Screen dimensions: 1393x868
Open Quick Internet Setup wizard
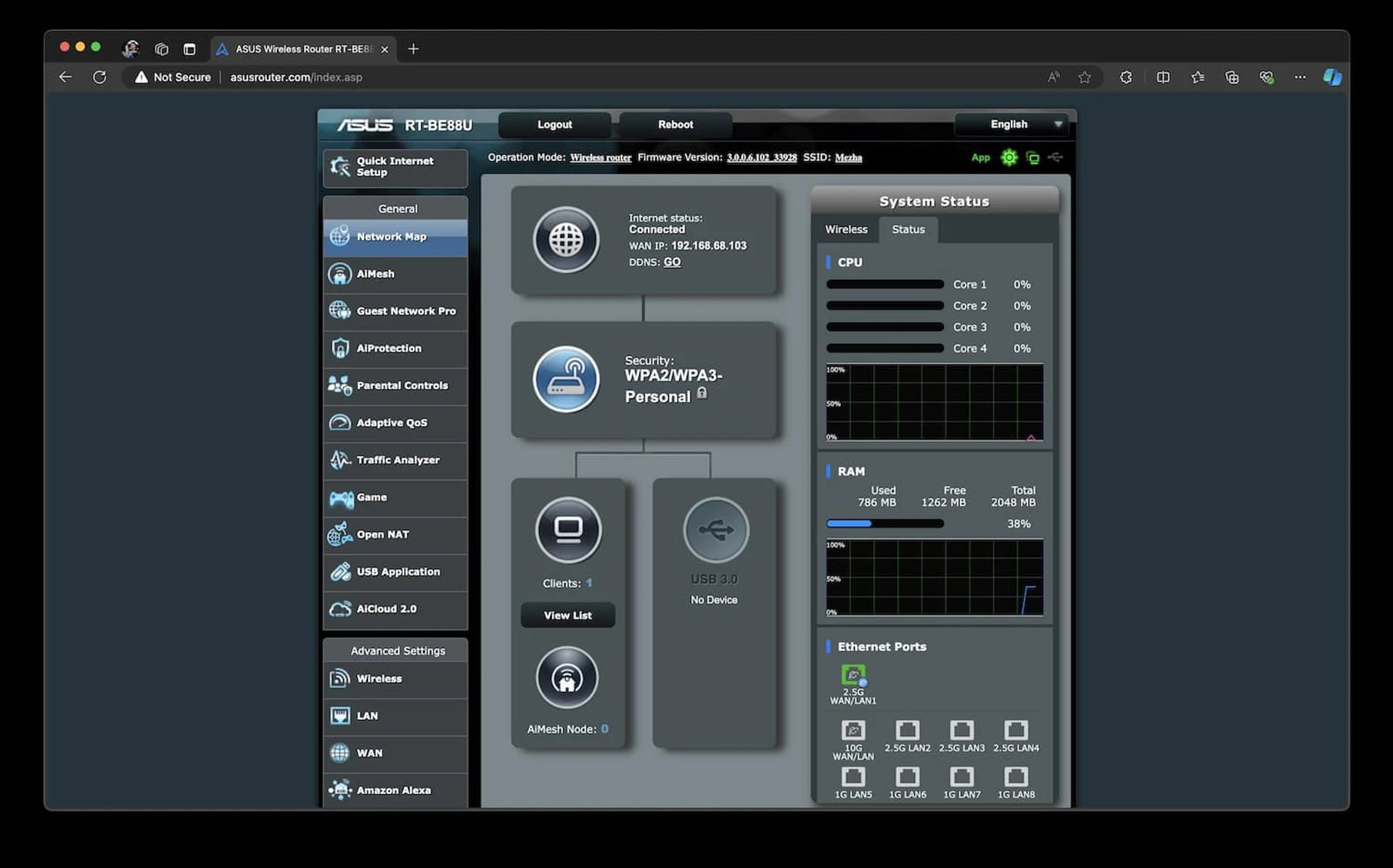(395, 168)
